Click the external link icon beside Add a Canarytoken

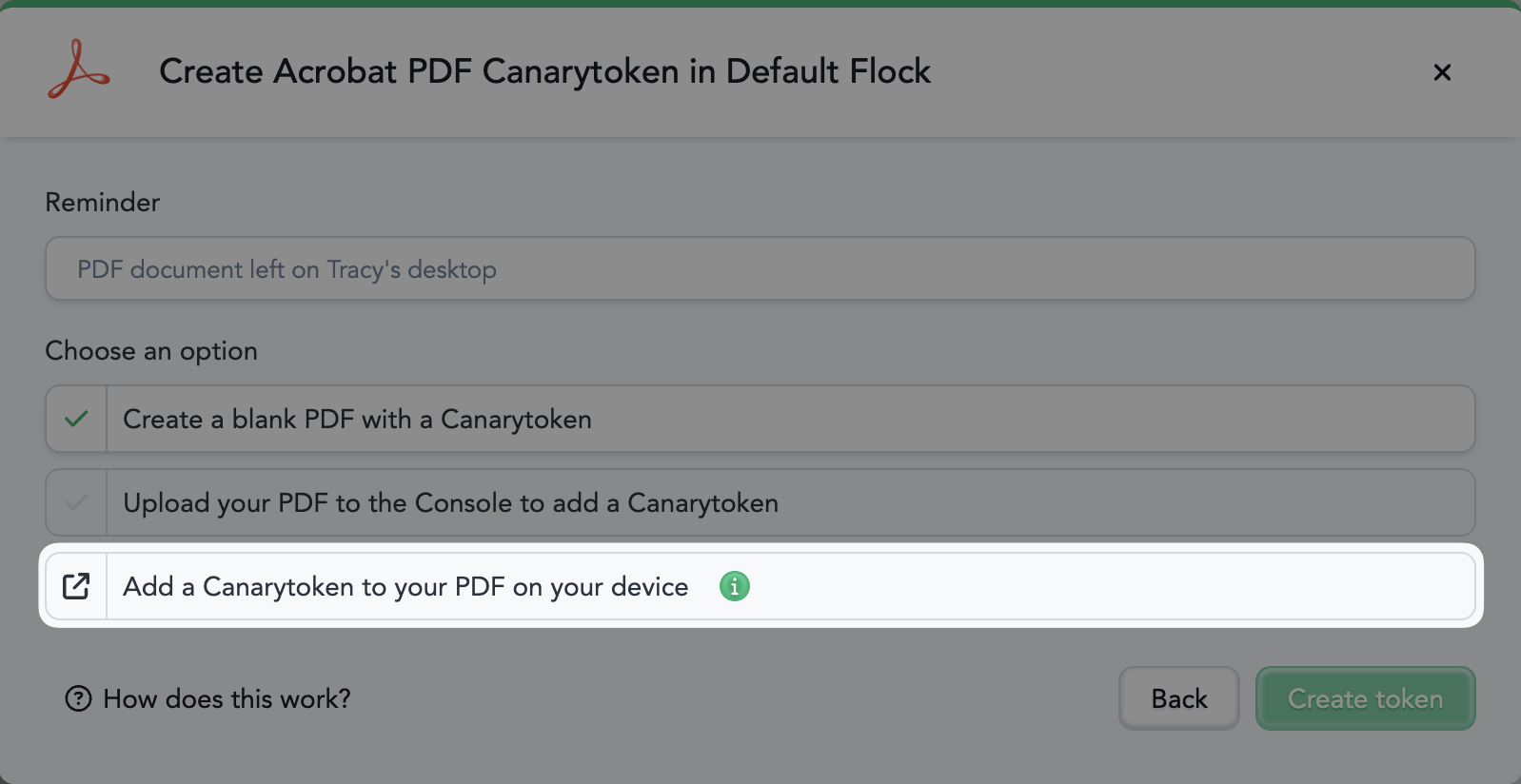pyautogui.click(x=76, y=586)
